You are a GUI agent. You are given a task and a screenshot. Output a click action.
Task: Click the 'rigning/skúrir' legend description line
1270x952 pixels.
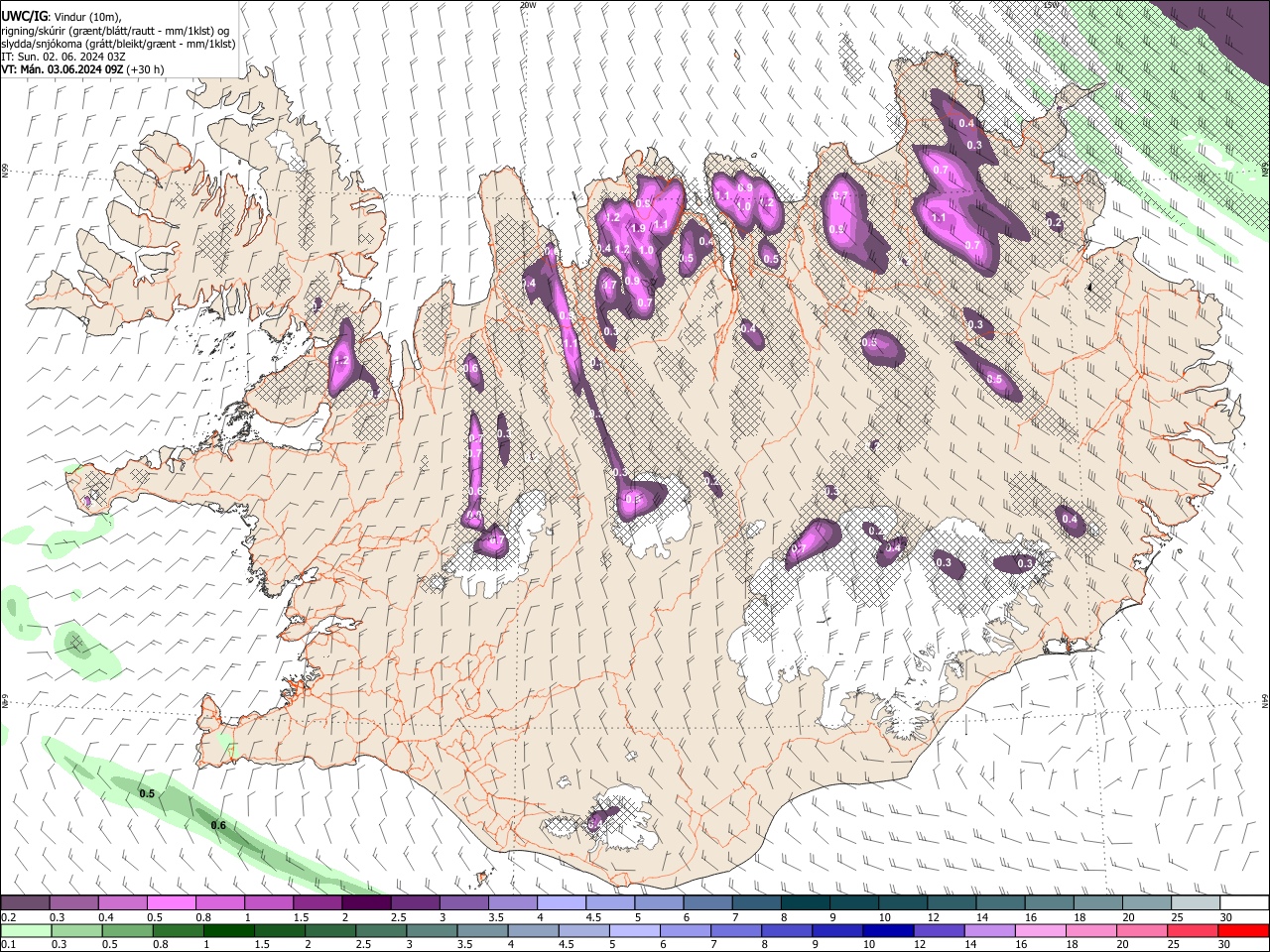pos(115,31)
